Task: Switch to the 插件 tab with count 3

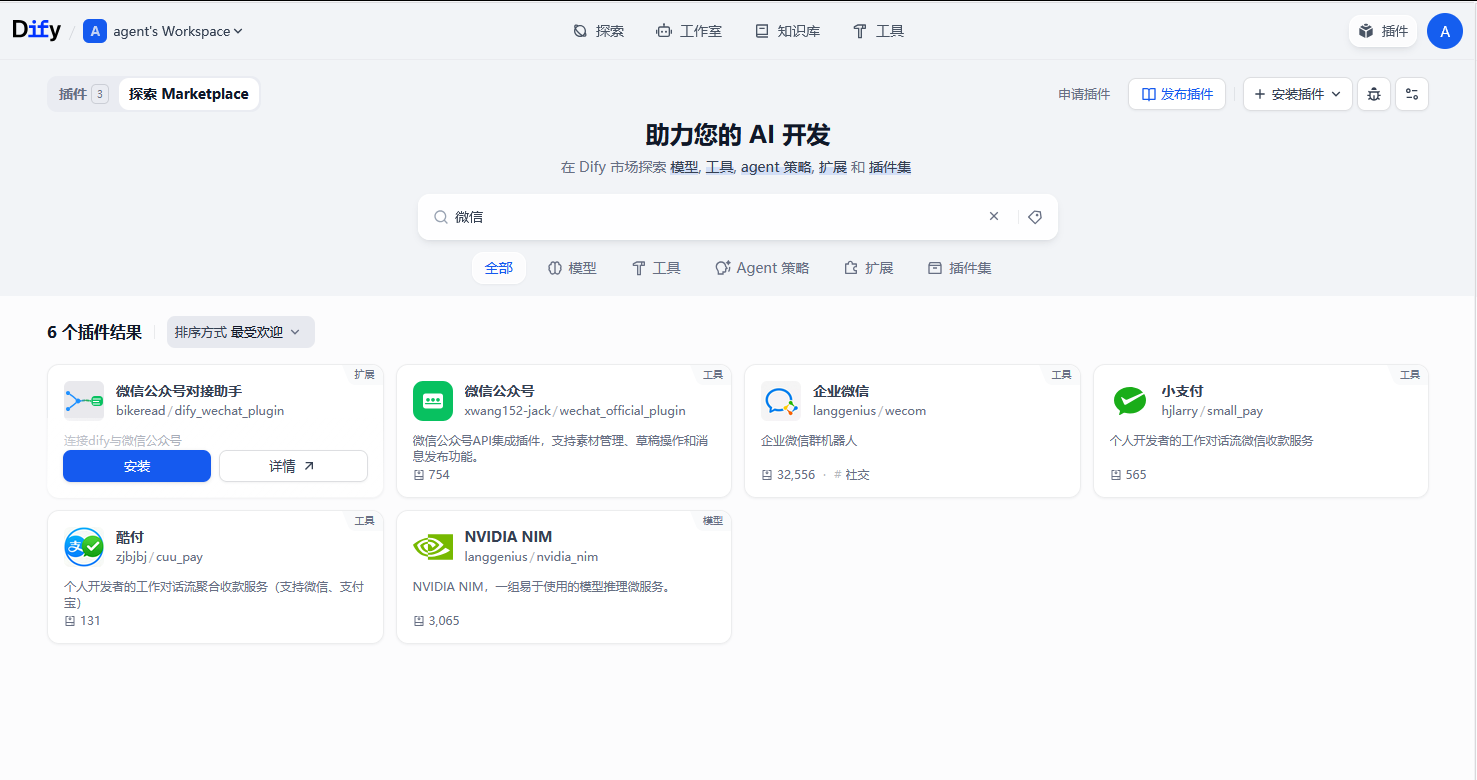Action: 83,94
